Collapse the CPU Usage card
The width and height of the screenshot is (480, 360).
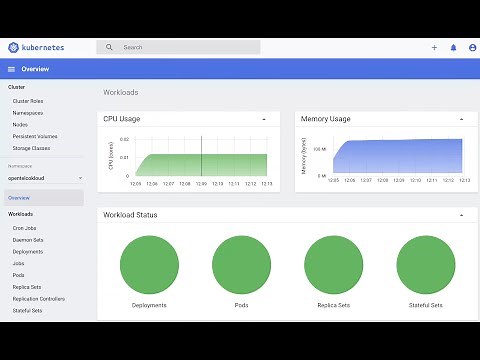pyautogui.click(x=264, y=119)
